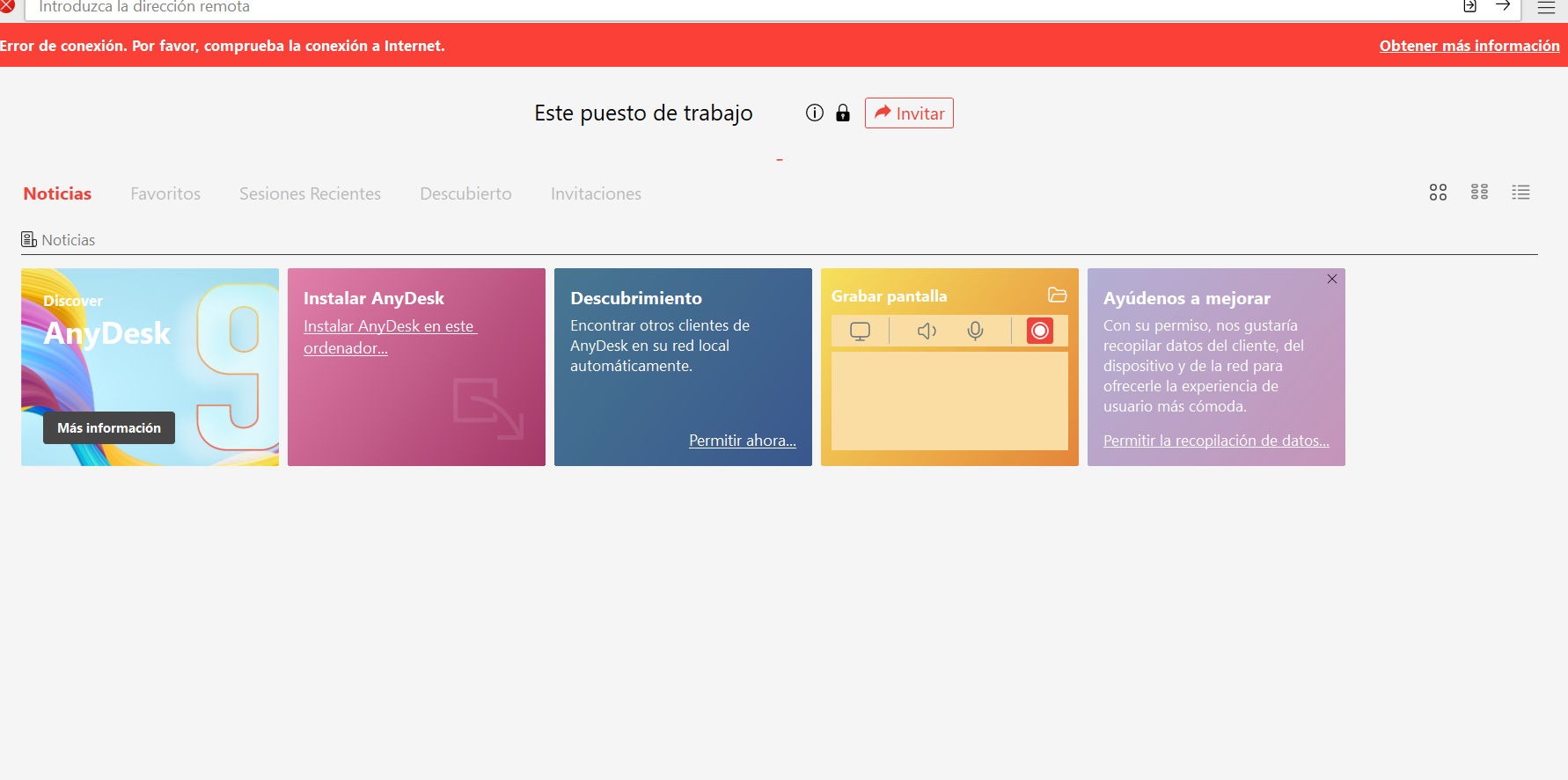Switch to small tiles view
Screen dimensions: 1568x780
pyautogui.click(x=1479, y=193)
